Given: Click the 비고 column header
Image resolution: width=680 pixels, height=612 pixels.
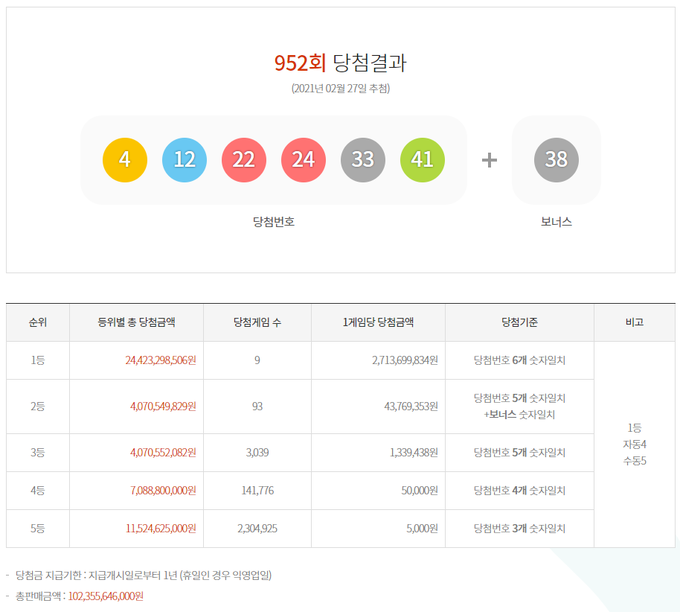Looking at the screenshot, I should (x=634, y=322).
